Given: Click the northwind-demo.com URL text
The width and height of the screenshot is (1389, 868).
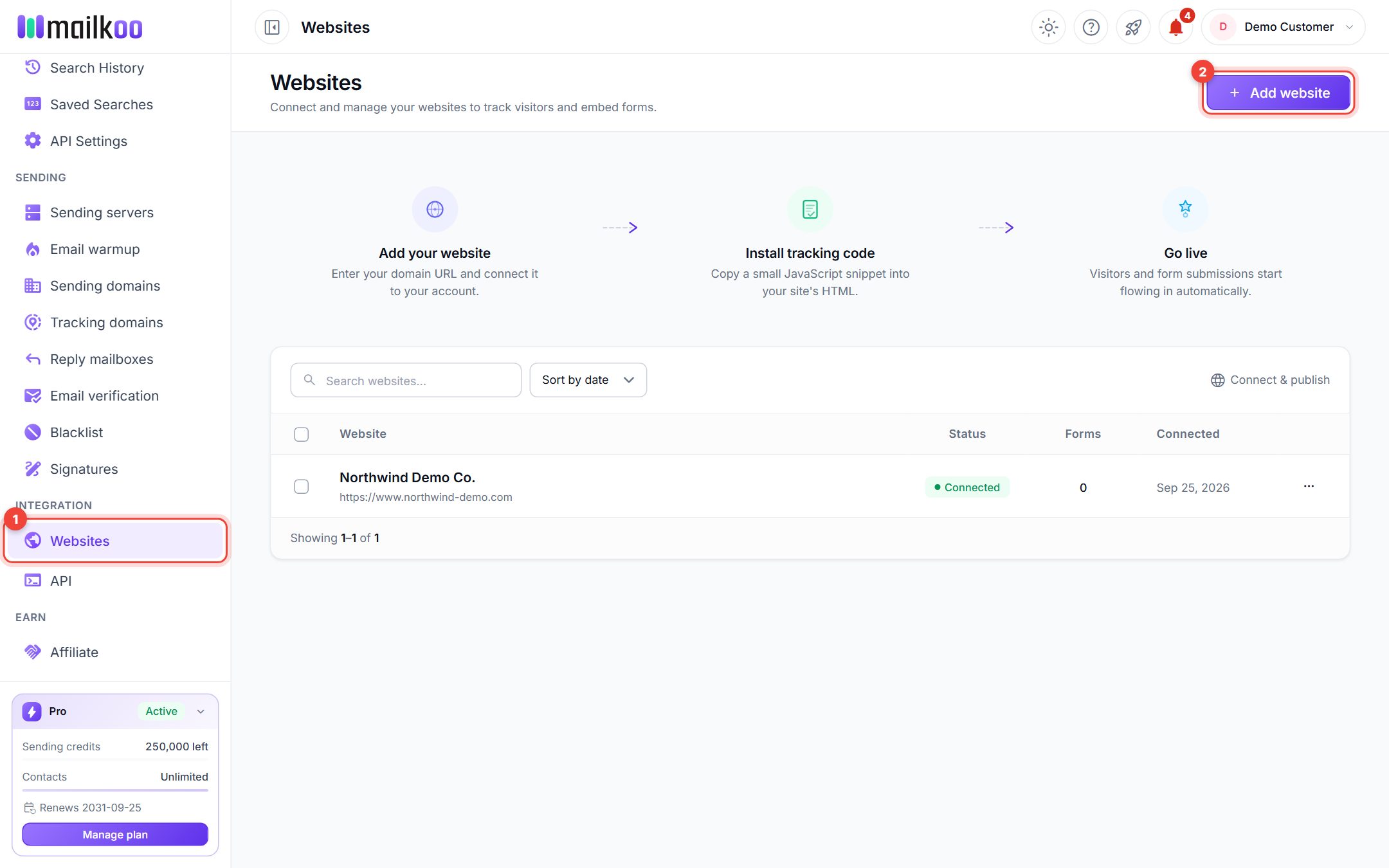Looking at the screenshot, I should tap(426, 497).
